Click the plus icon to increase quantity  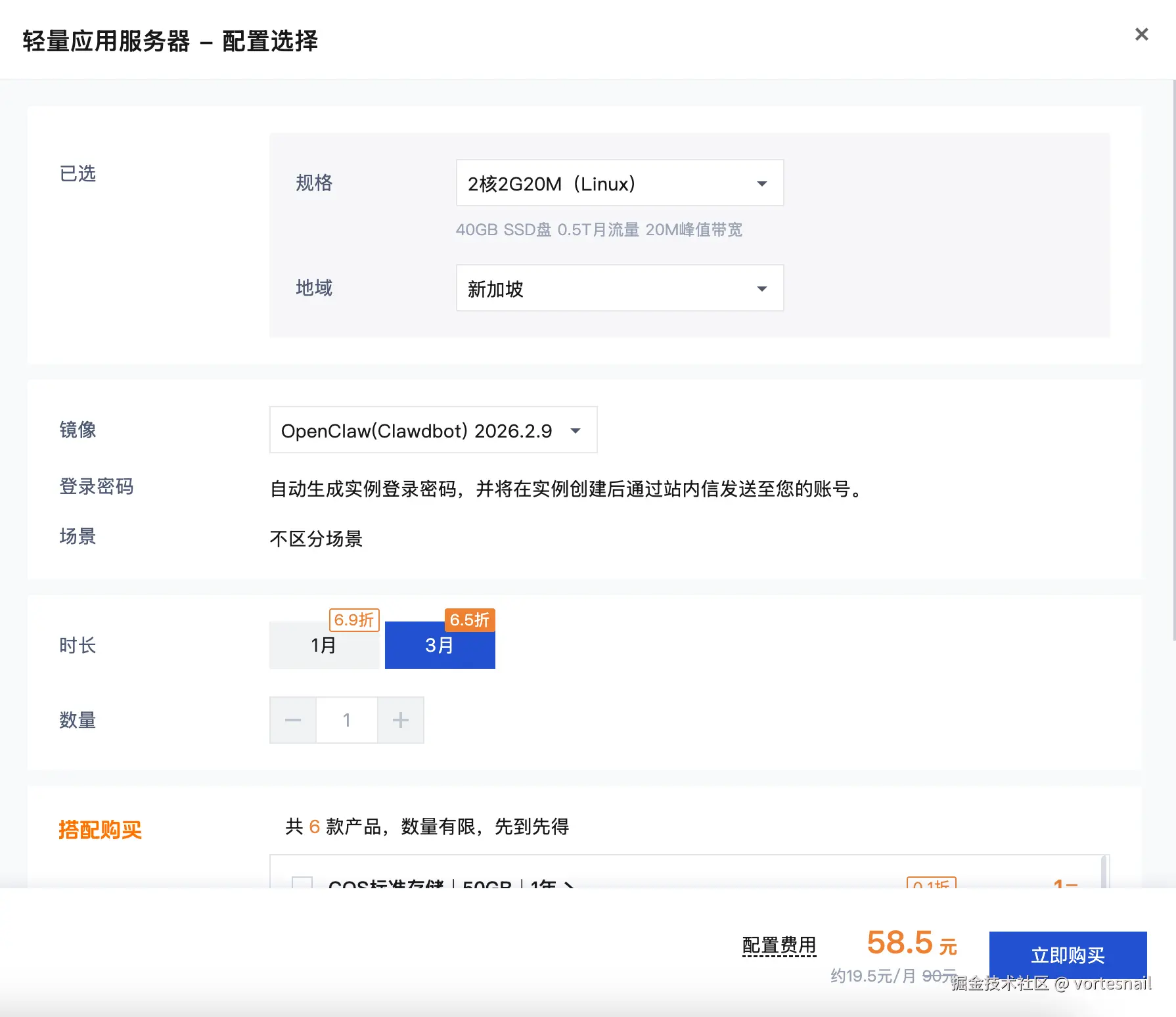pos(401,719)
